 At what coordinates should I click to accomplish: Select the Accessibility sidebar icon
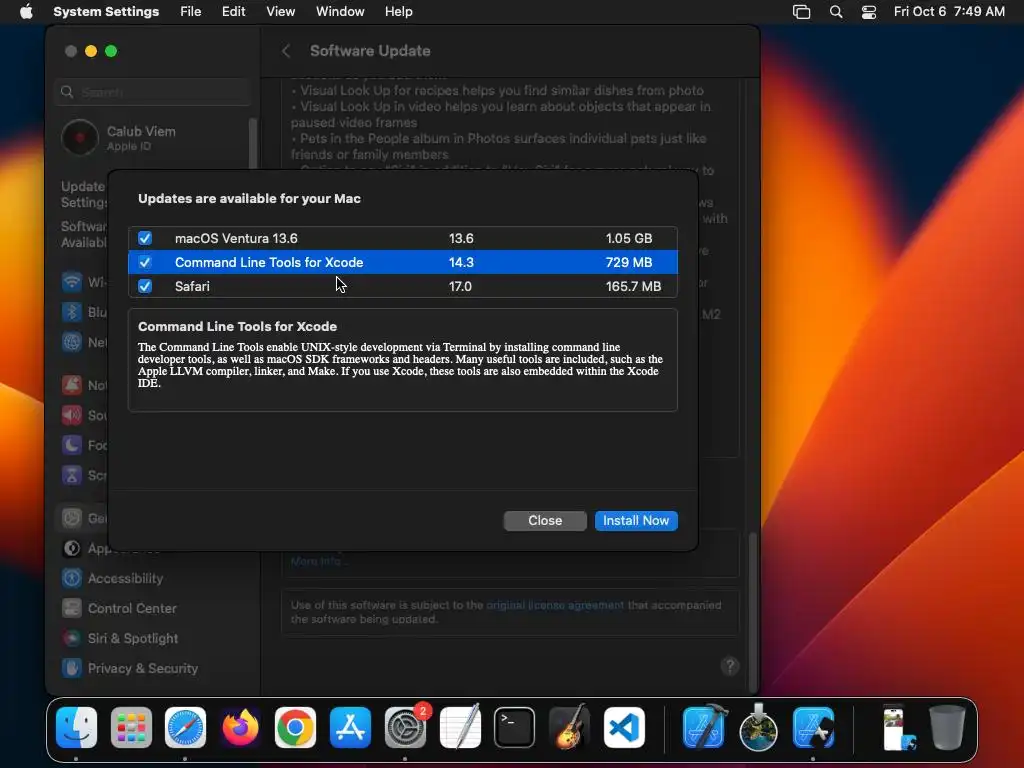pos(72,578)
